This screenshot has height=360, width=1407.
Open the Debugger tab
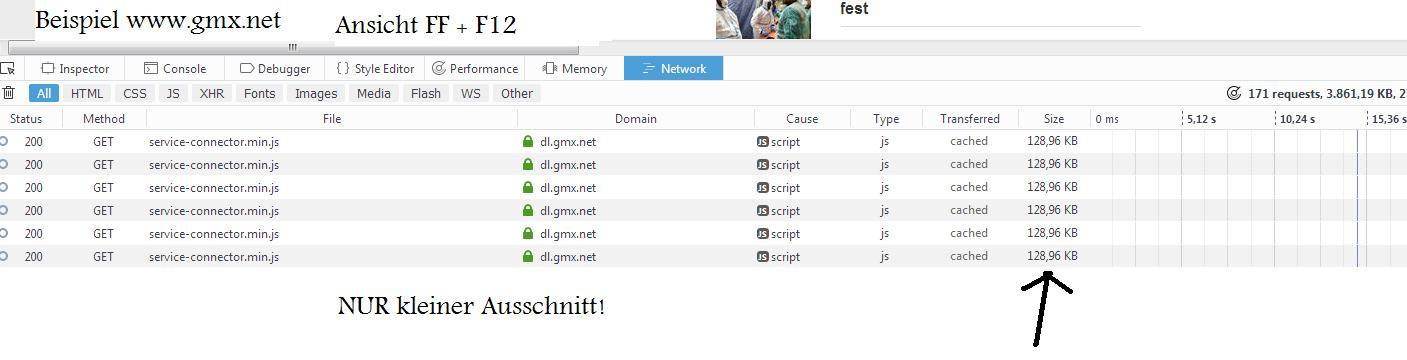click(x=275, y=68)
